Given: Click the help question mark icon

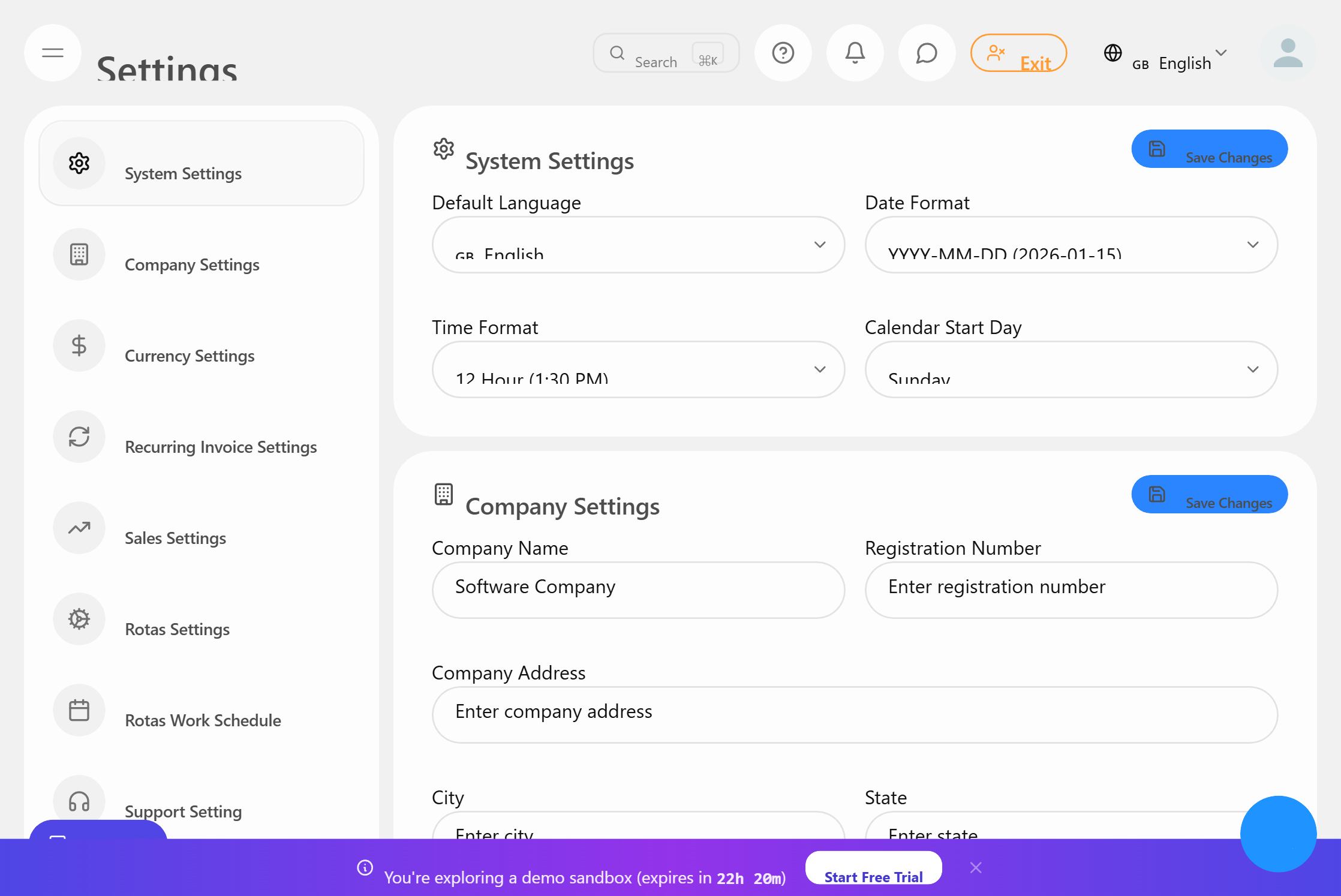Looking at the screenshot, I should [x=783, y=53].
